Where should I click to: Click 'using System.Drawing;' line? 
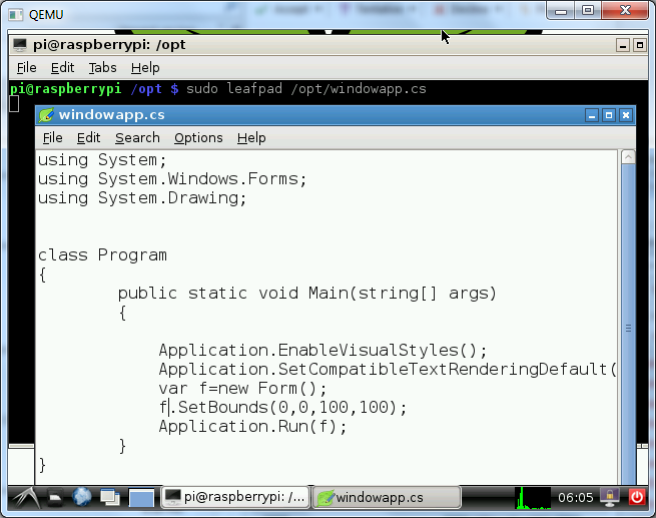pyautogui.click(x=142, y=198)
